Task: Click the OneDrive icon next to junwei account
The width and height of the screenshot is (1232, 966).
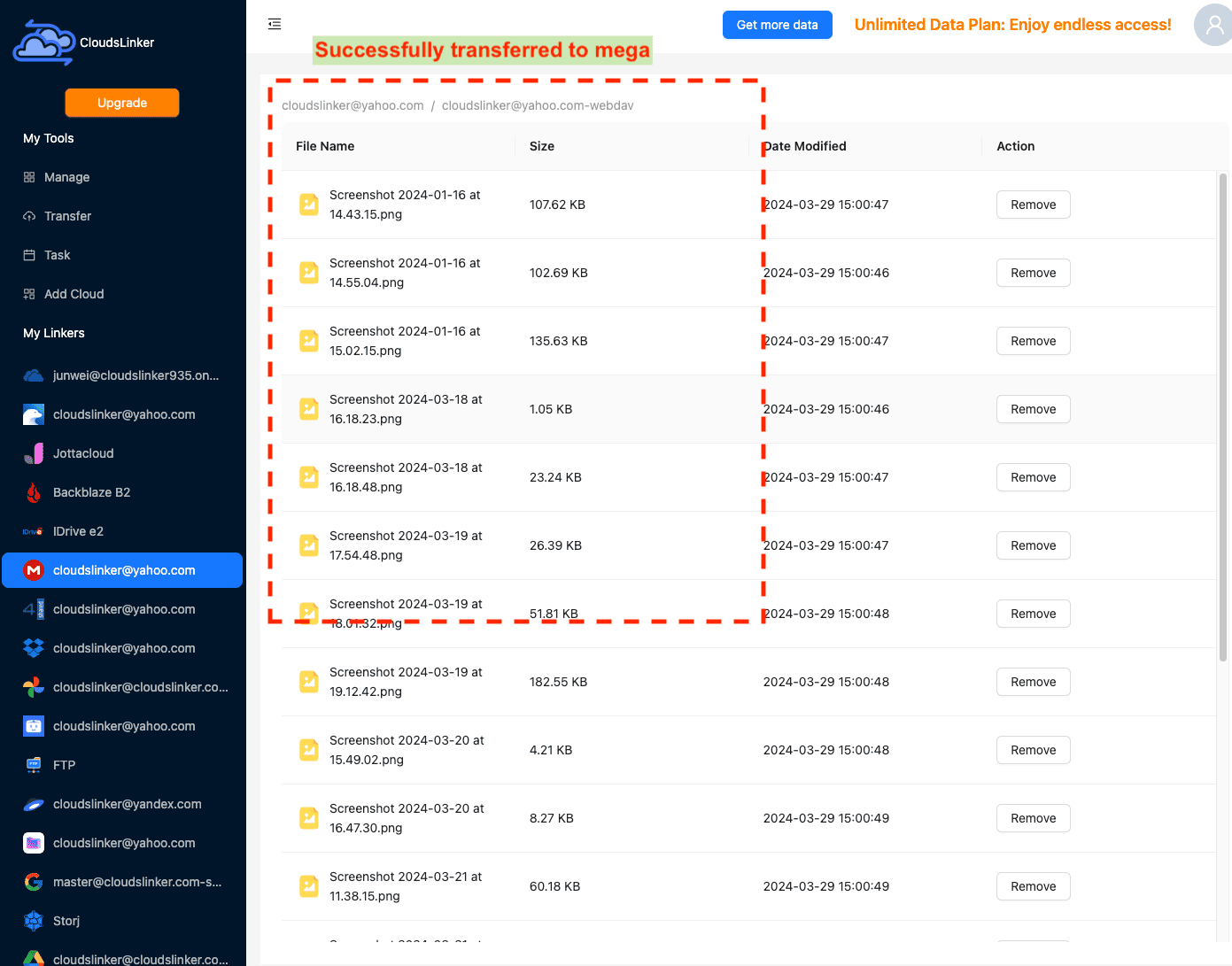Action: [34, 375]
